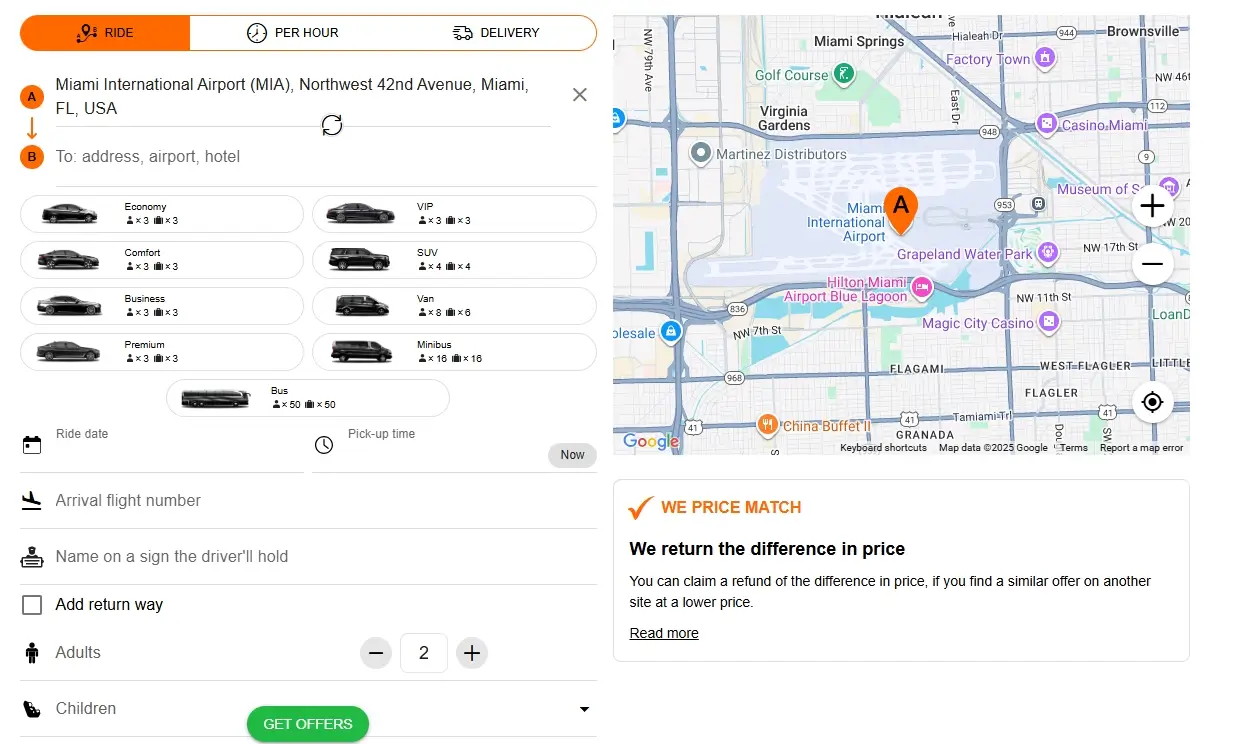Choose the SUV vehicle option
Screen dimensions: 1249x744
click(454, 260)
